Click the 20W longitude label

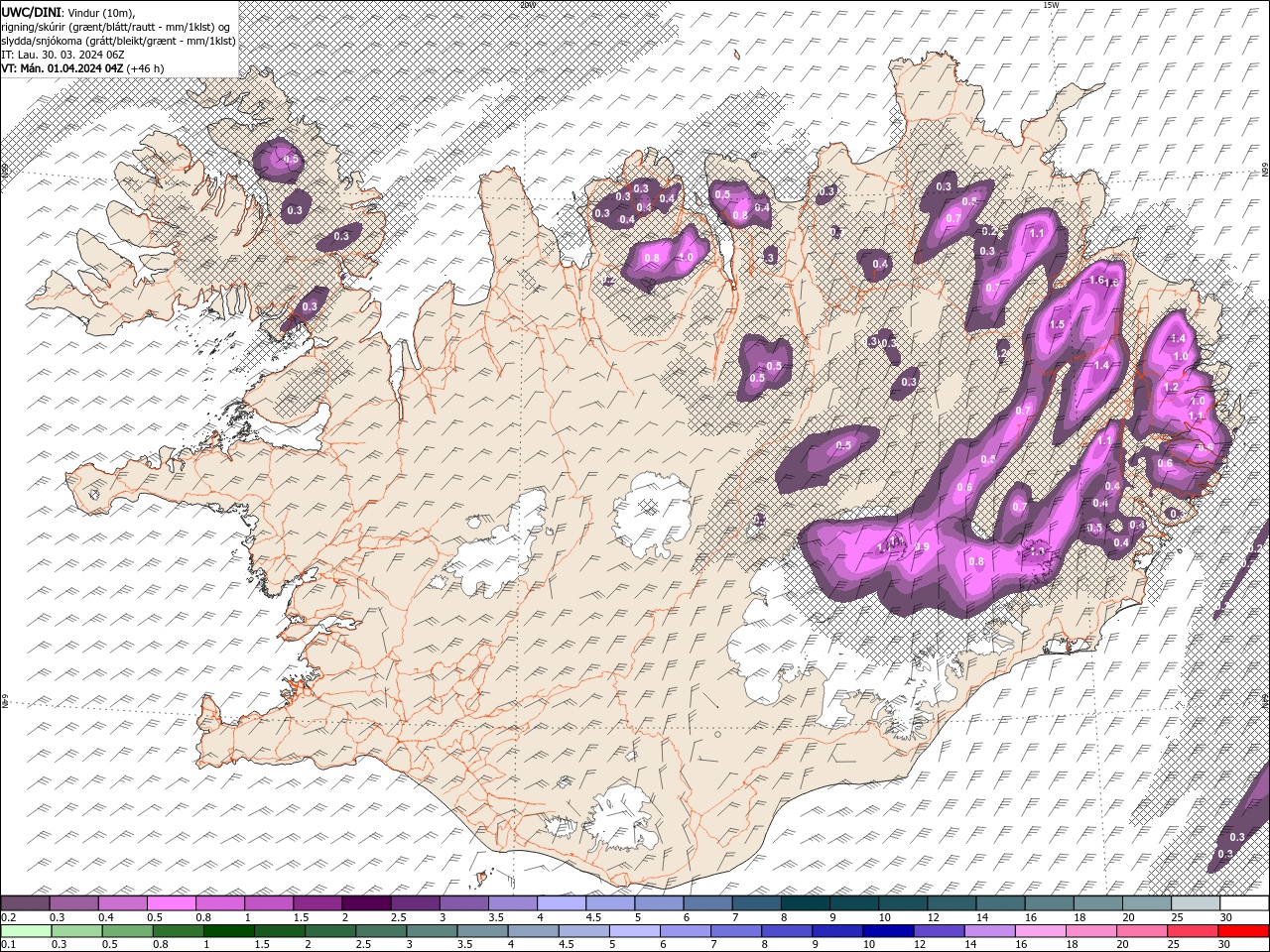point(528,5)
